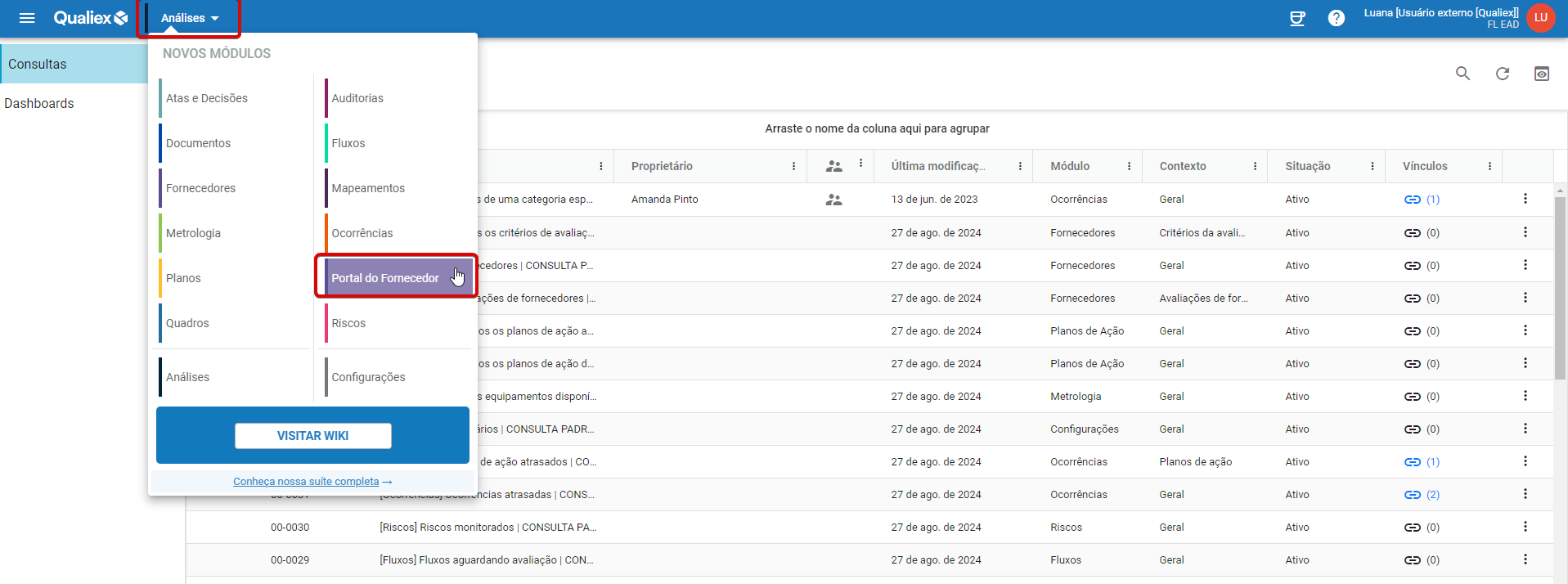Select Planos module

point(233,278)
